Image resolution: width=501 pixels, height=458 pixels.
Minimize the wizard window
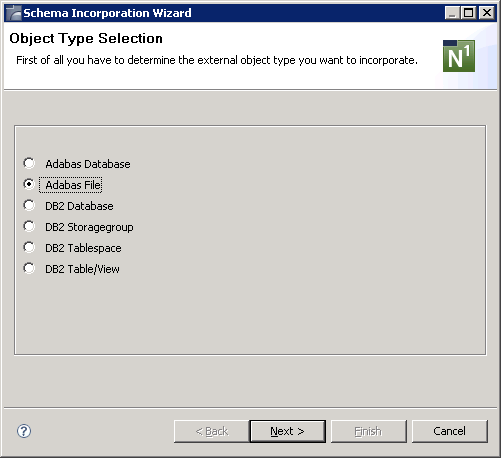click(x=452, y=13)
